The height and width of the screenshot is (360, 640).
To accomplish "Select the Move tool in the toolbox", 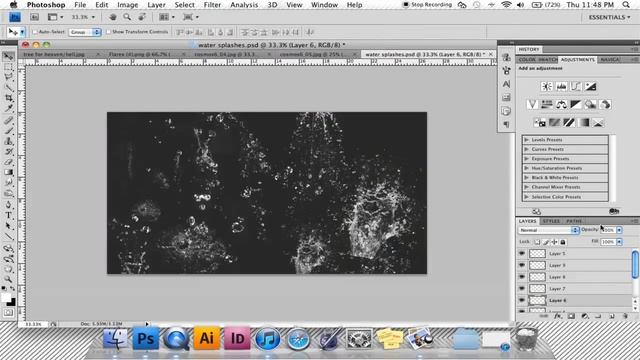I will tap(9, 57).
